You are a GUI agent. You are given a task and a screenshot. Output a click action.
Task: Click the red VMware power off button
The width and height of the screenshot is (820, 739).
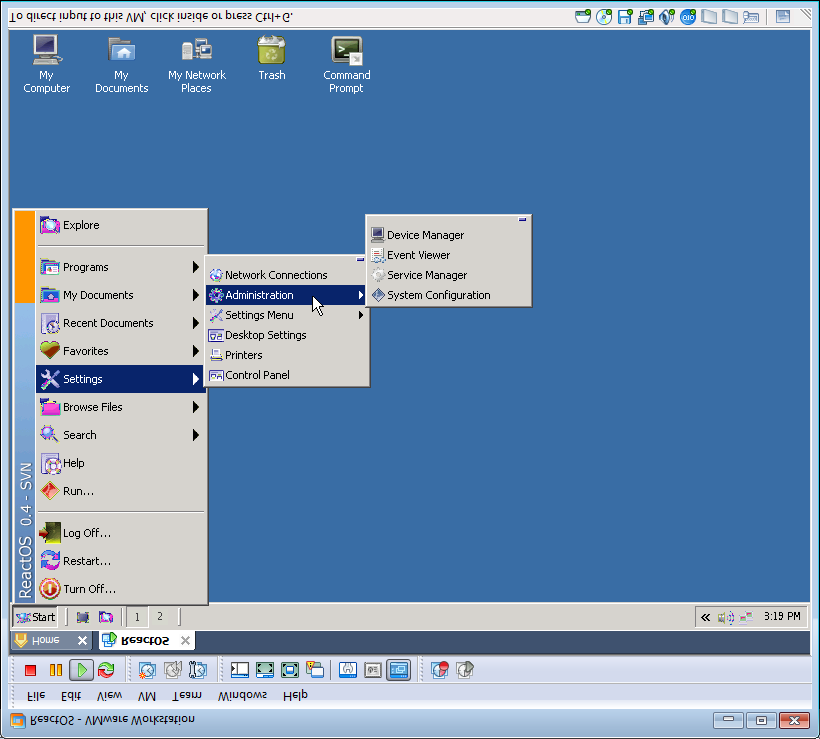coord(30,670)
